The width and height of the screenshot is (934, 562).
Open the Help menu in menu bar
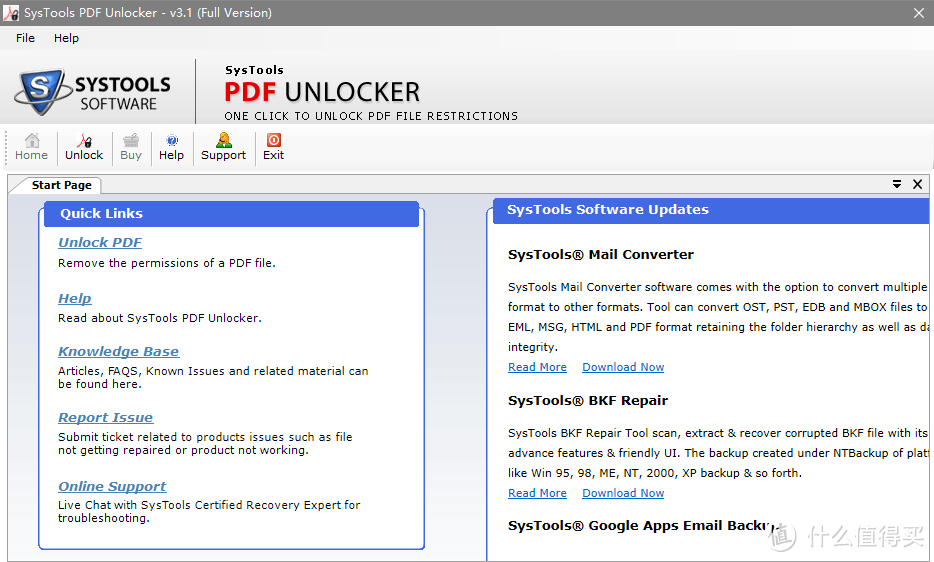pyautogui.click(x=66, y=38)
